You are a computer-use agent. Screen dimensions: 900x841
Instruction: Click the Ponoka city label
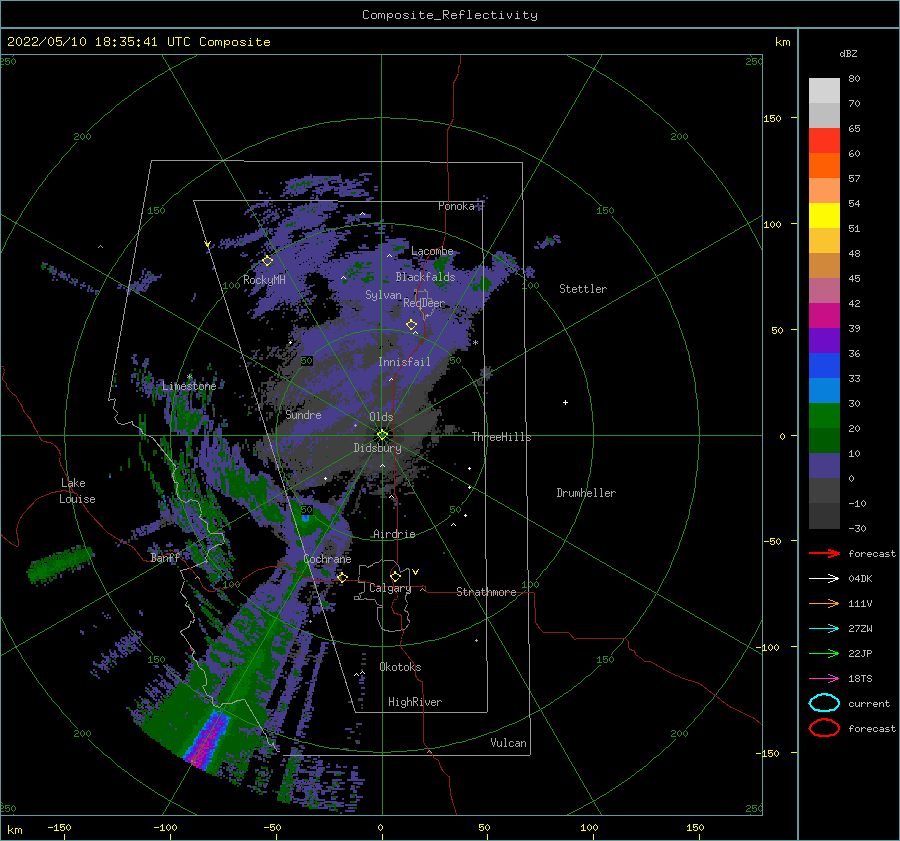point(456,206)
